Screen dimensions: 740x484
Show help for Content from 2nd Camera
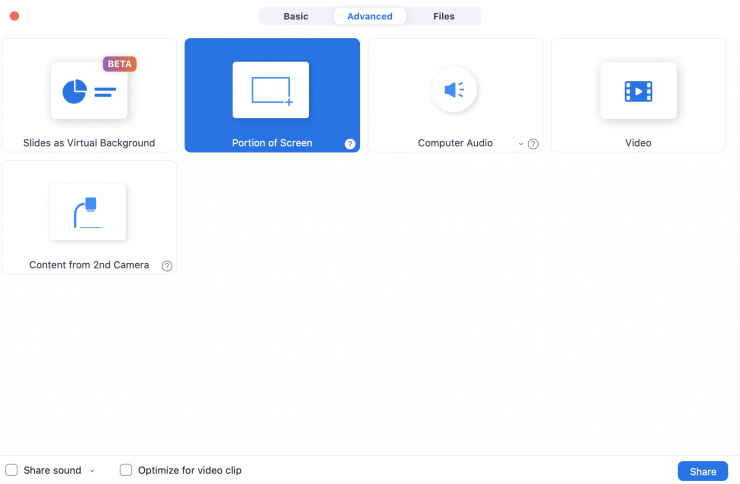[x=167, y=266]
